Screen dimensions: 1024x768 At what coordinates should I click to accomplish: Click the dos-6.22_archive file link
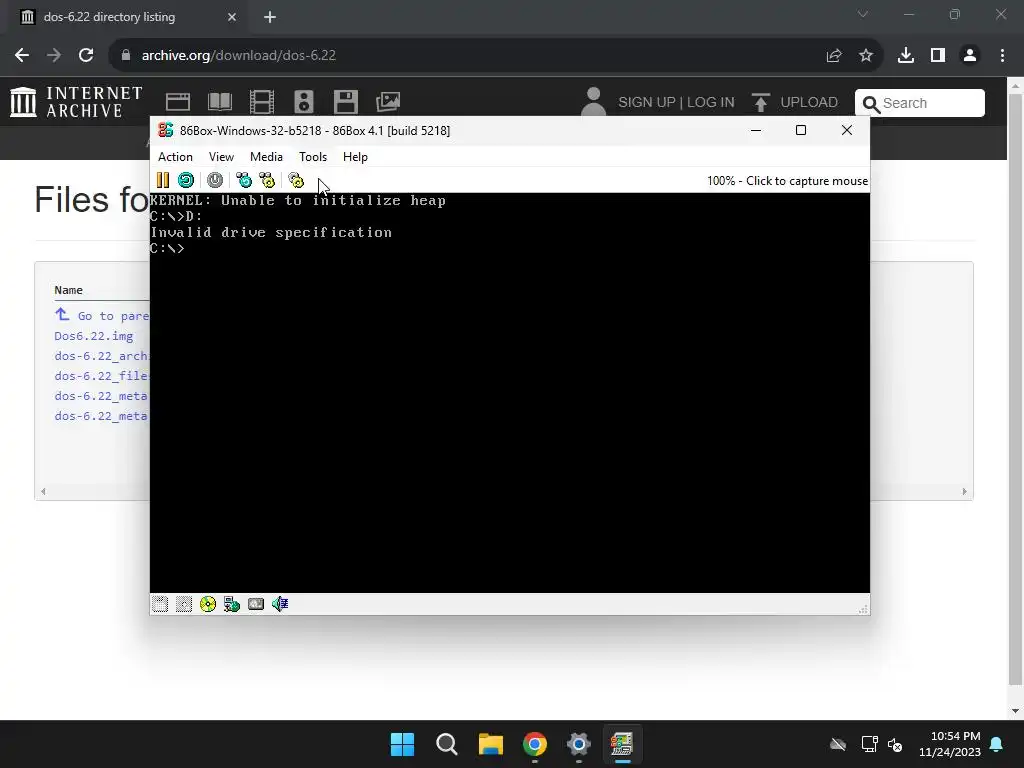click(102, 356)
